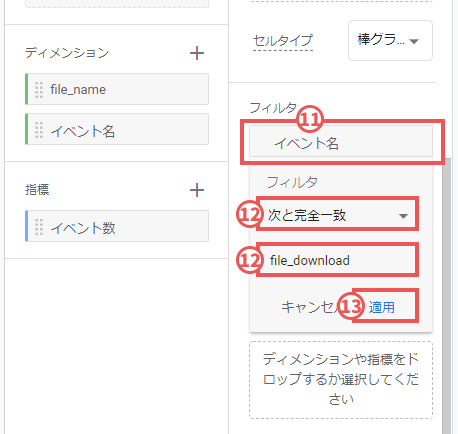Viewport: 458px width, 434px height.
Task: Click dropdown arrow beside 次と完全一致
Action: coord(403,216)
